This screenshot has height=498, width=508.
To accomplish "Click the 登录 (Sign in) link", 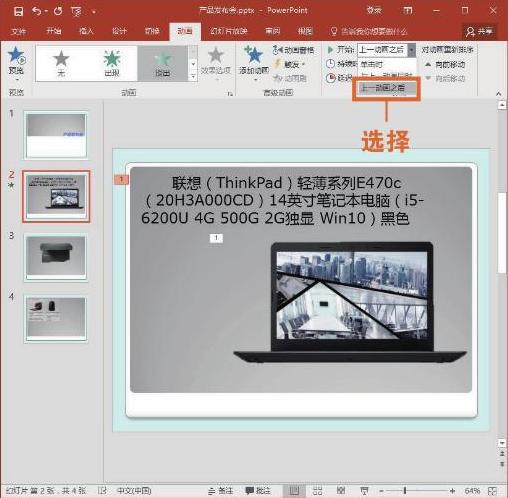I will click(x=374, y=11).
